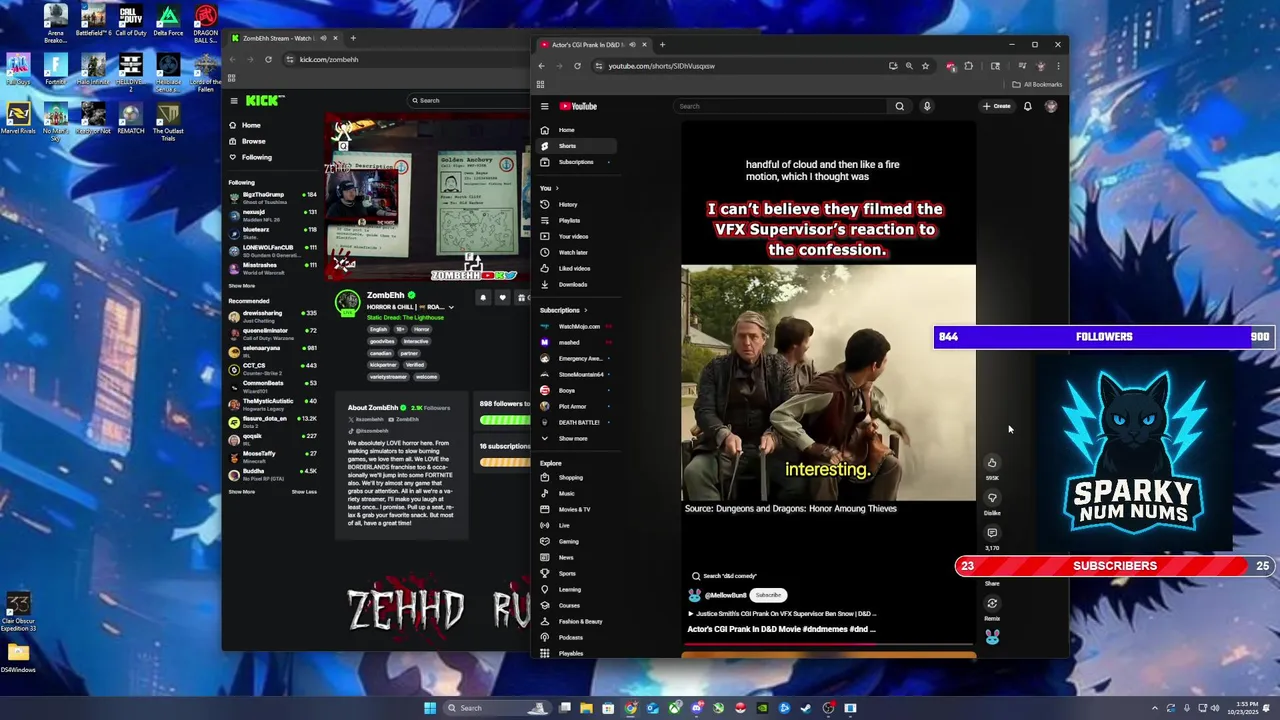The width and height of the screenshot is (1280, 720).
Task: Open WatchMojo.com subscription channel
Action: point(575,326)
